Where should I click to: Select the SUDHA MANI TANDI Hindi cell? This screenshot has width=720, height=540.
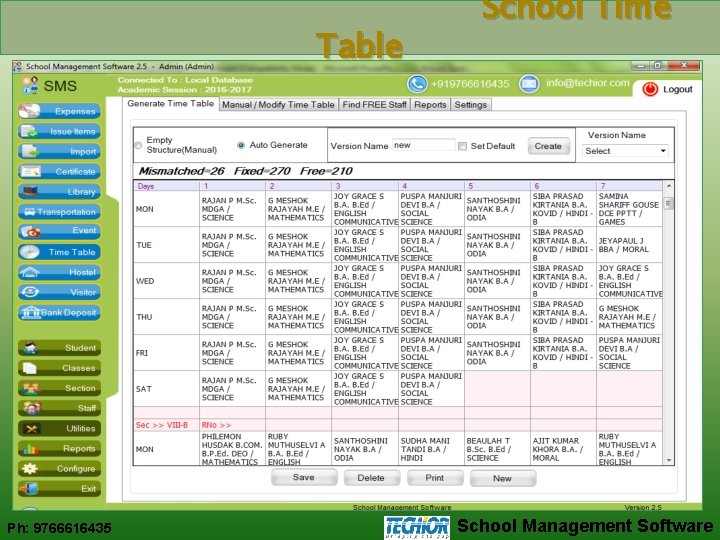coord(431,449)
